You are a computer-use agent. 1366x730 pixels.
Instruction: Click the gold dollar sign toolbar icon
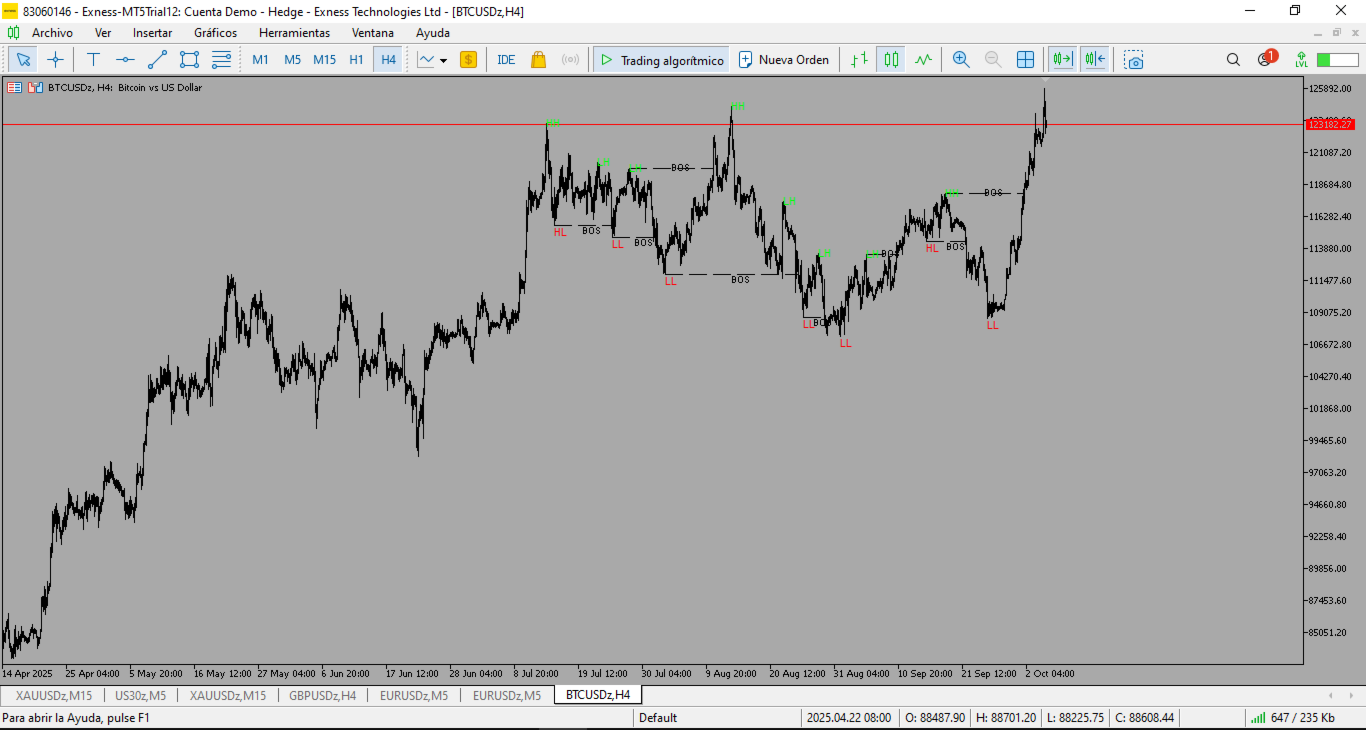[x=468, y=60]
